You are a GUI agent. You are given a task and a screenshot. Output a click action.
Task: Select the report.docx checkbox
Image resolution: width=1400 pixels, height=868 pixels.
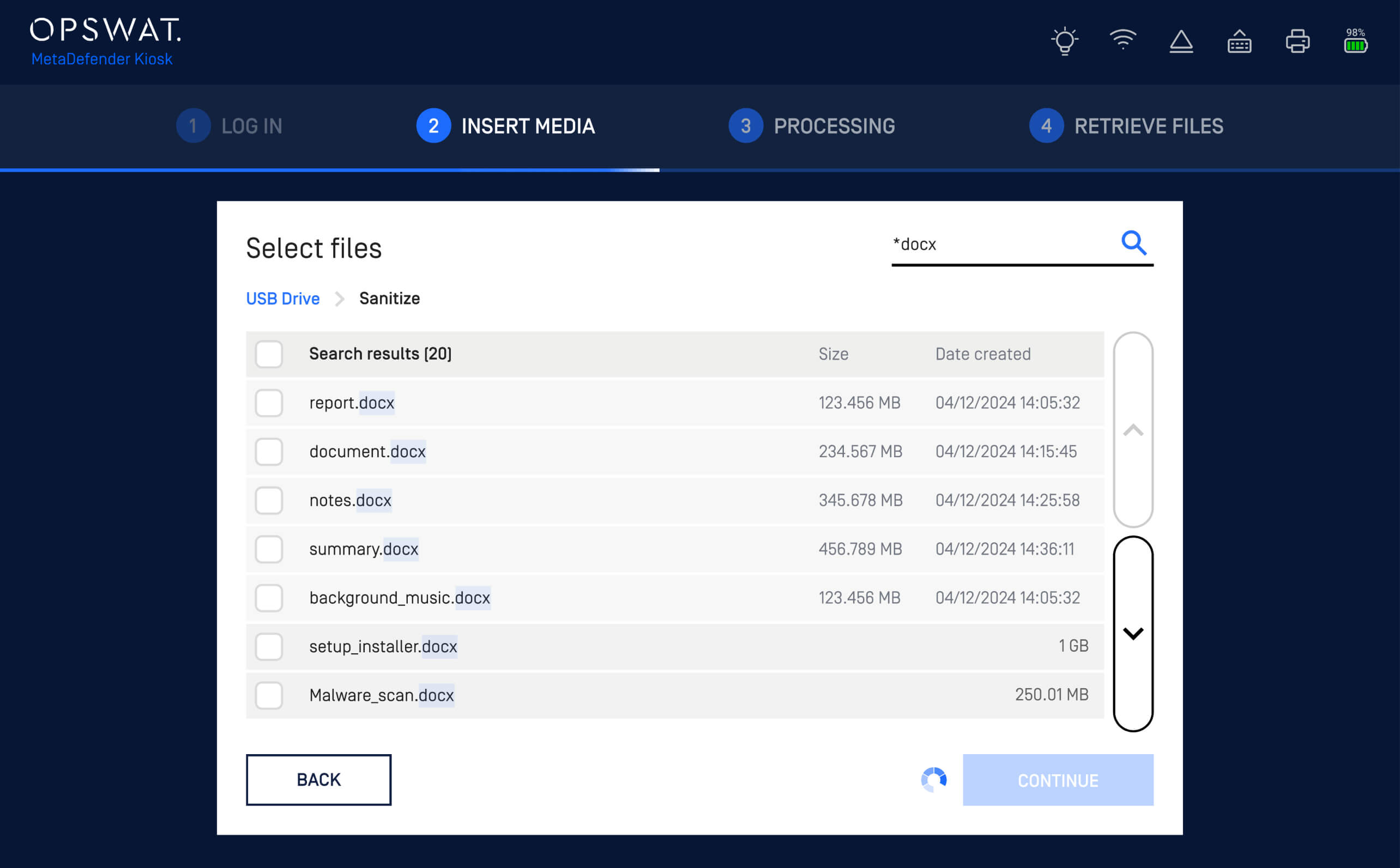(269, 403)
